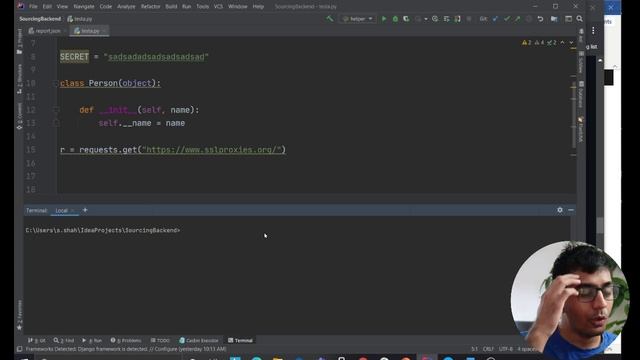Add a new terminal session with plus
The height and width of the screenshot is (360, 640).
[x=85, y=210]
